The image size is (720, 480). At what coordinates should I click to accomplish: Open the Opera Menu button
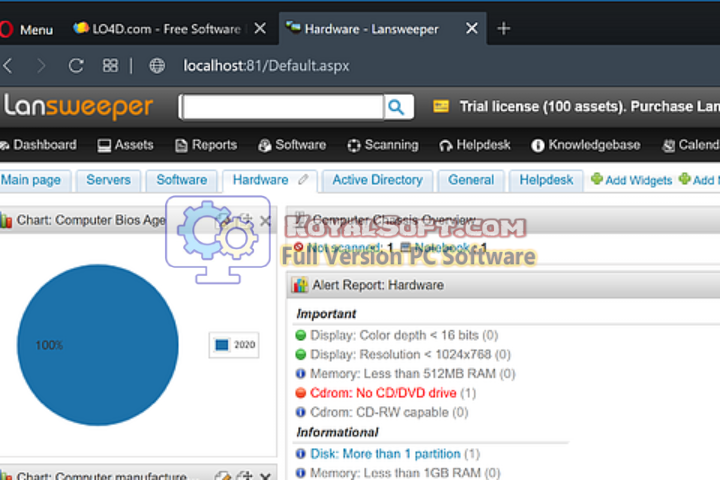(27, 30)
